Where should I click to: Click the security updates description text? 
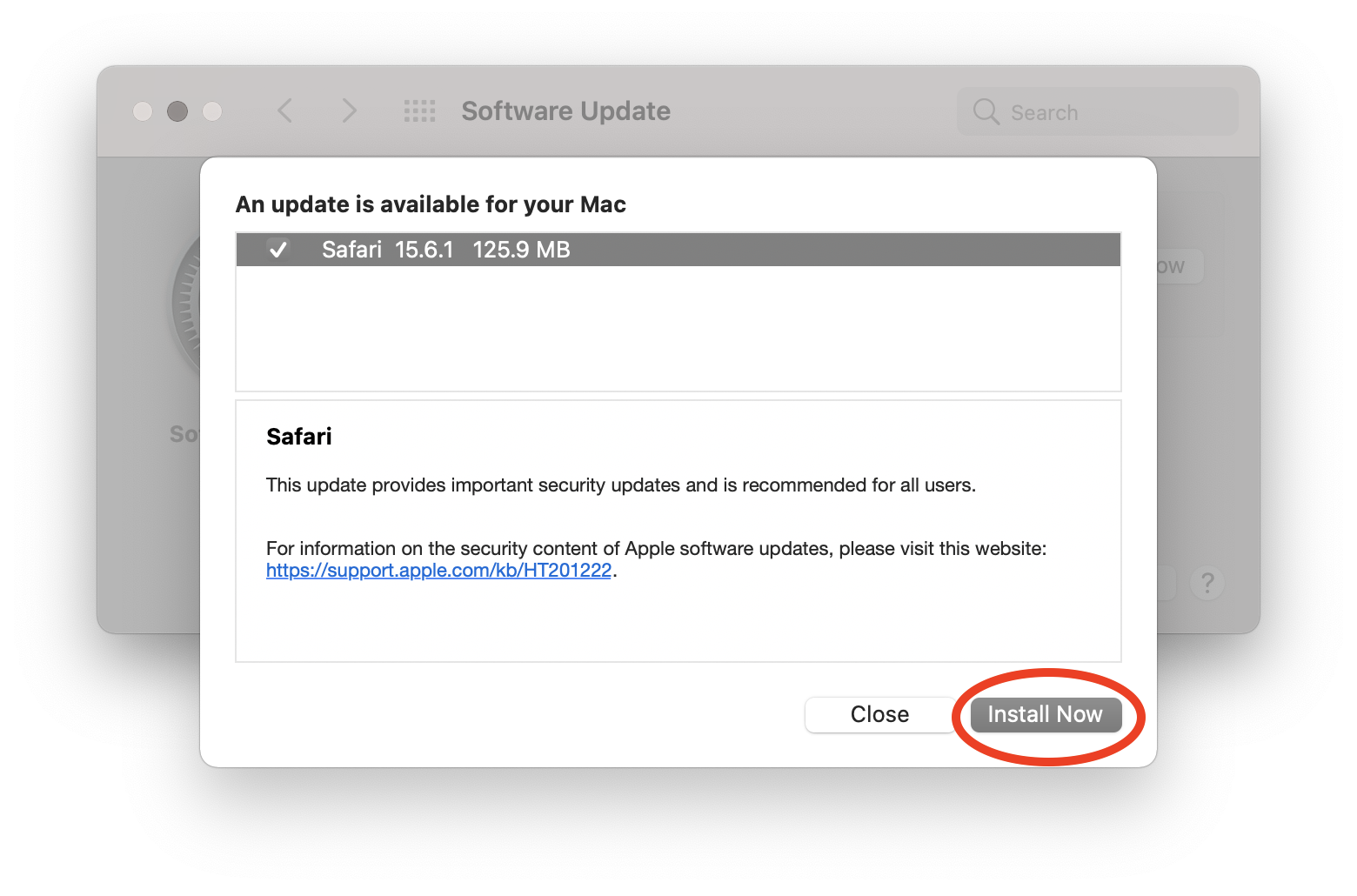coord(620,485)
